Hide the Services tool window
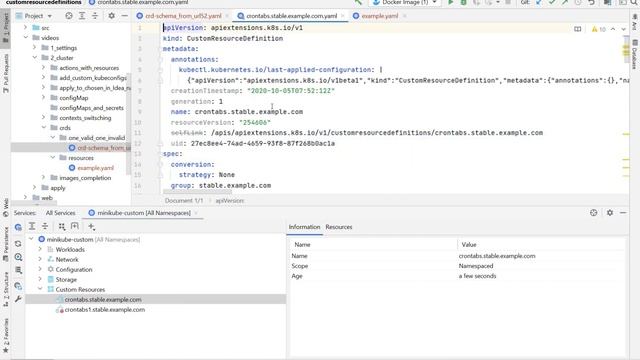 [623, 213]
